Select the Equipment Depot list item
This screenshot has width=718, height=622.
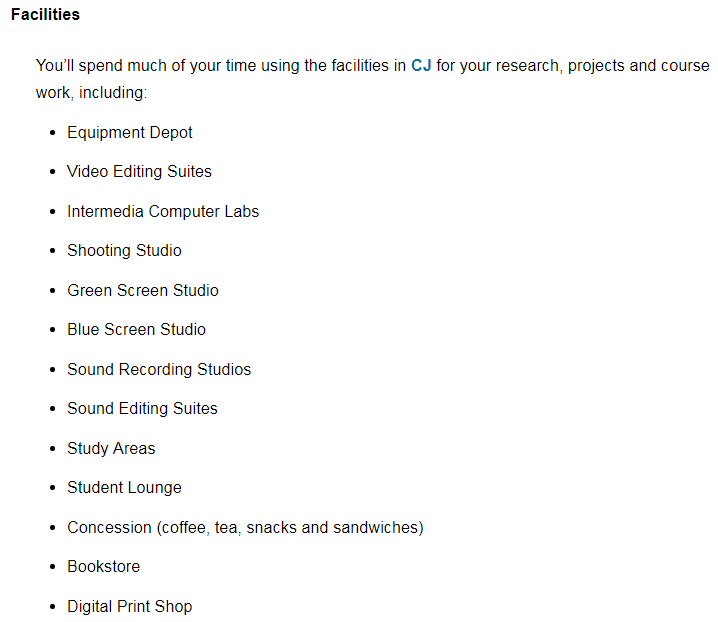[x=129, y=132]
